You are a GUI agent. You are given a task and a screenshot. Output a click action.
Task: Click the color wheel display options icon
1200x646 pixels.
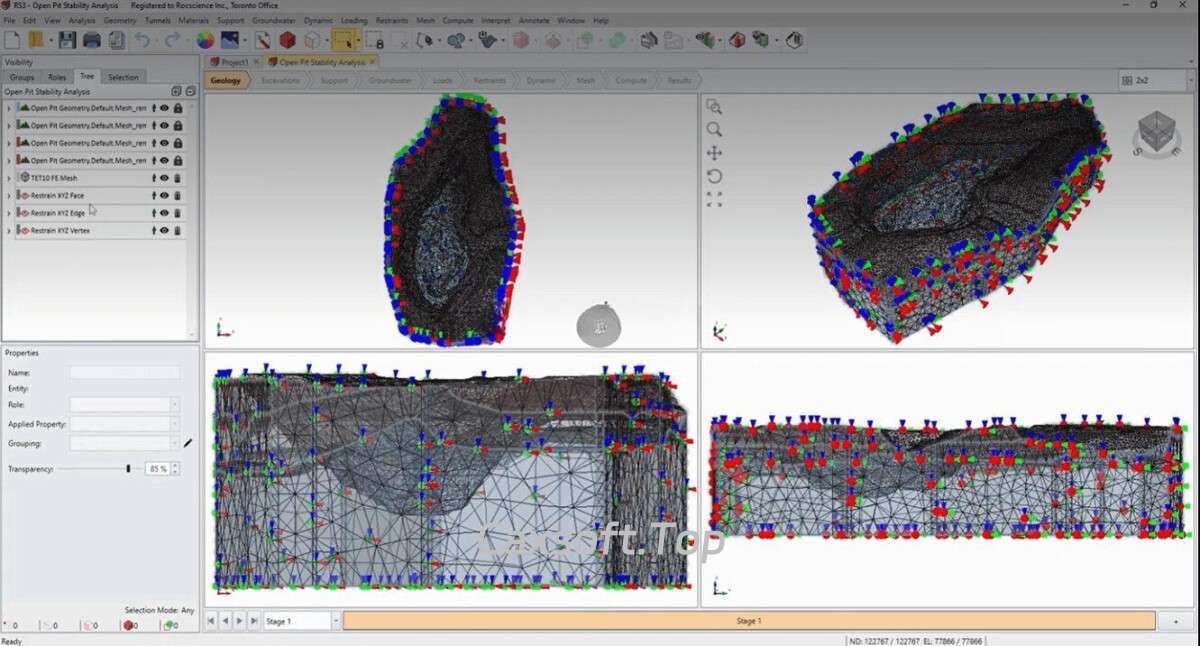coord(204,40)
